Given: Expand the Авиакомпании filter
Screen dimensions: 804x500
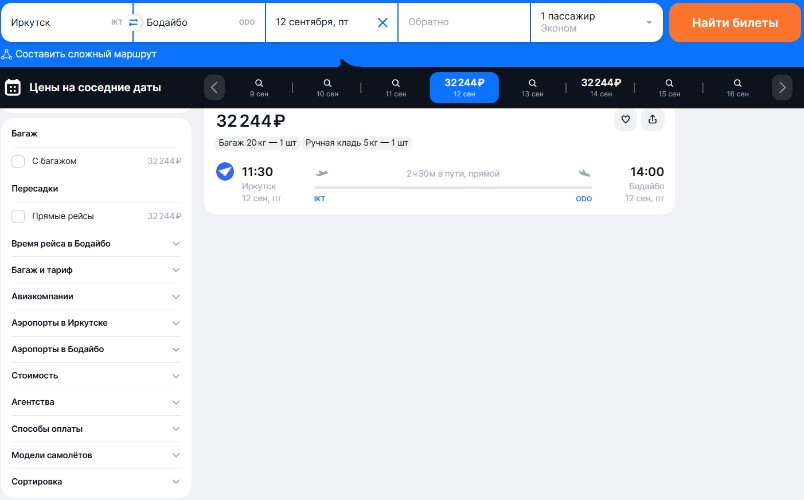Looking at the screenshot, I should [96, 296].
